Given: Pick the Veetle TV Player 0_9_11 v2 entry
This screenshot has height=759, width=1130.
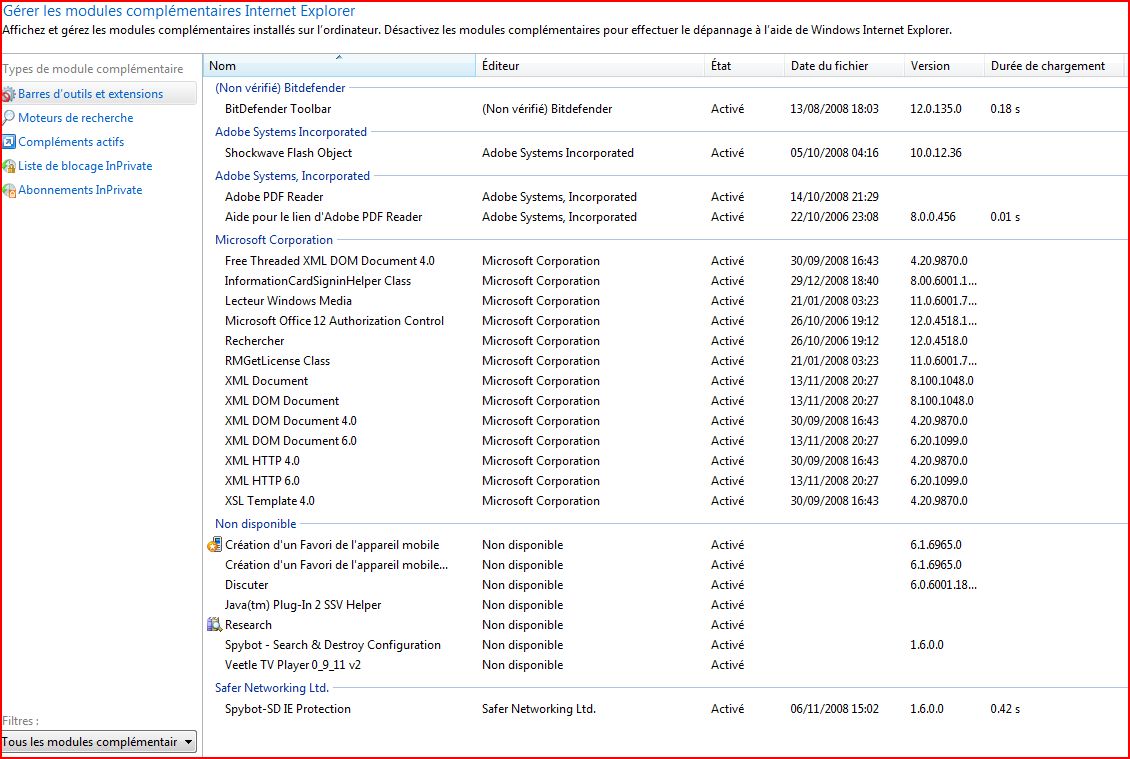Looking at the screenshot, I should (293, 665).
